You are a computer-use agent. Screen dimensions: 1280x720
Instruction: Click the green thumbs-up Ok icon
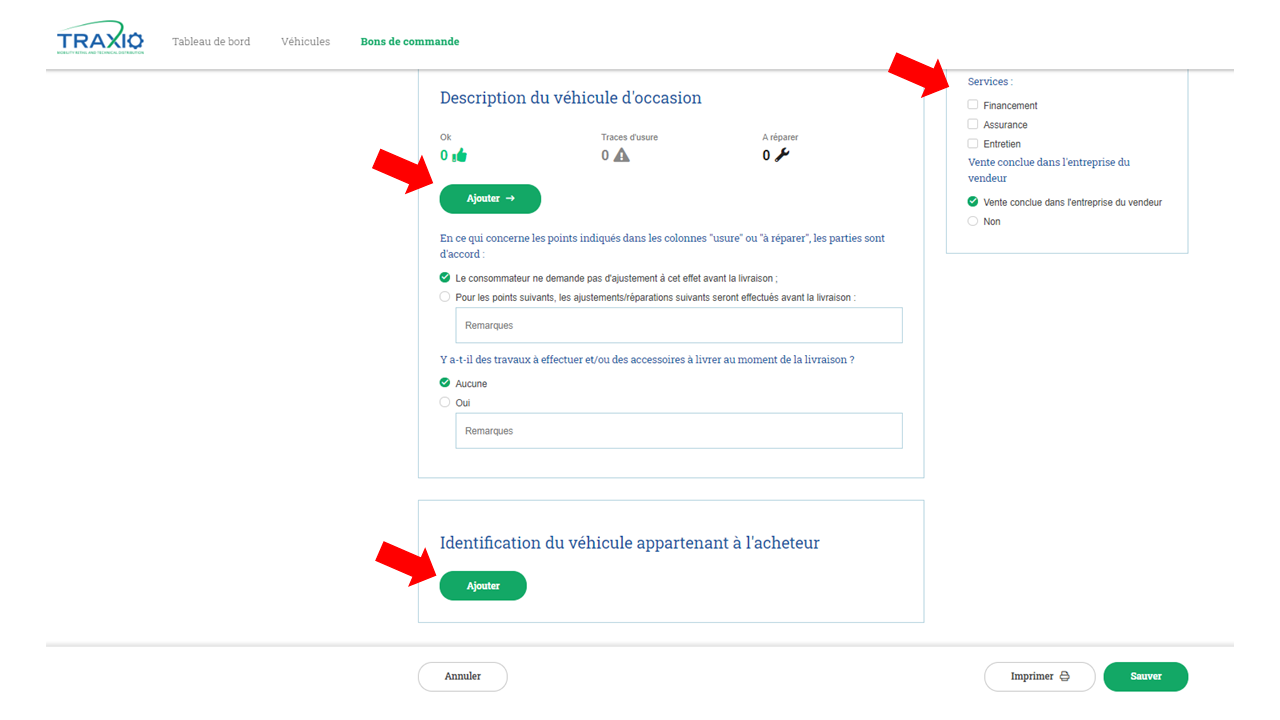460,155
